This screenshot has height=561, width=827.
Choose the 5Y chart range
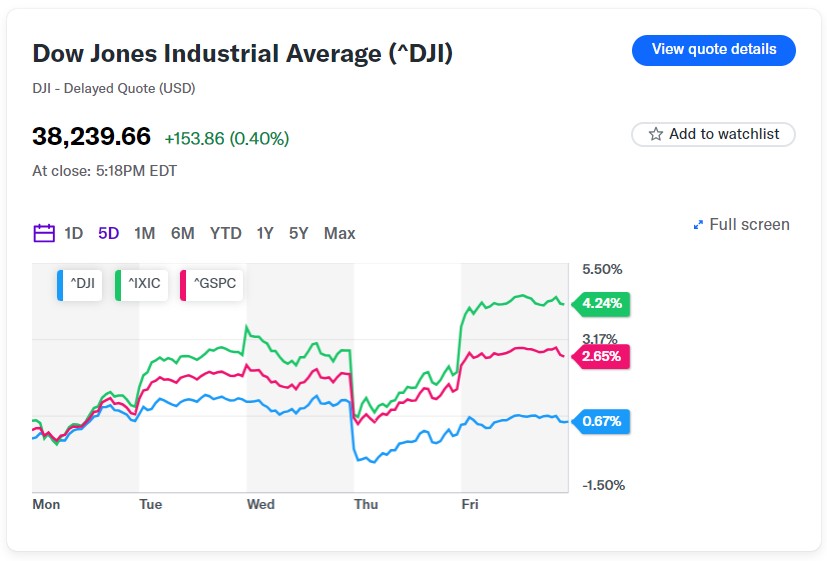point(299,233)
